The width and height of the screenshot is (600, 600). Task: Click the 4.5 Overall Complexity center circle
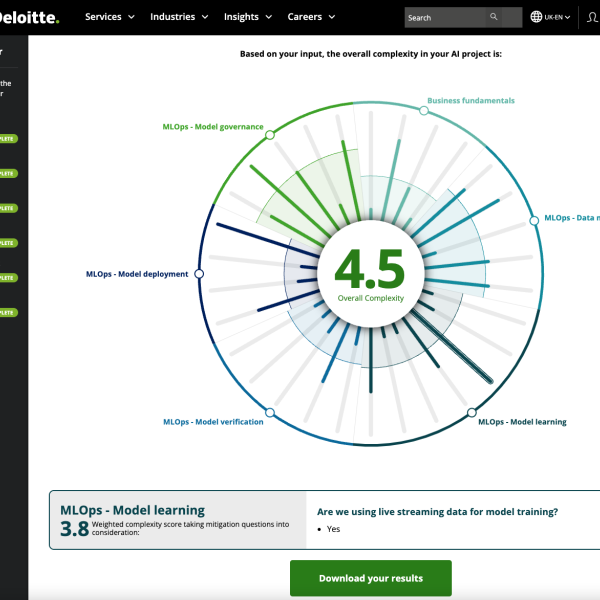370,273
